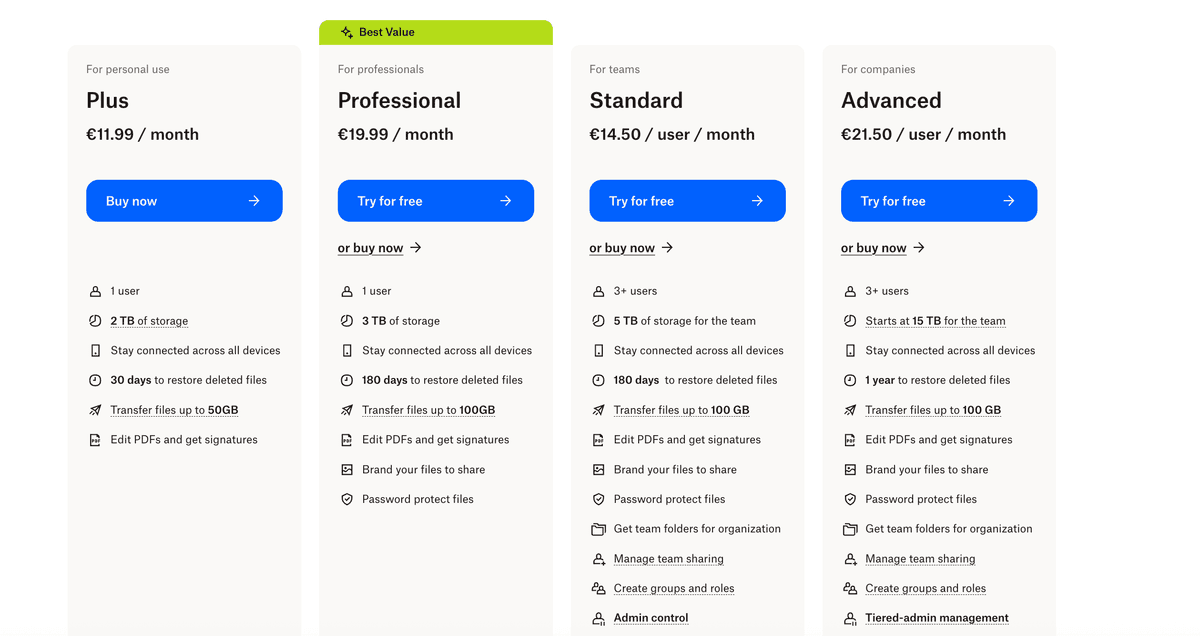
Task: Click the folder icon for team folders under Standard
Action: tap(599, 529)
